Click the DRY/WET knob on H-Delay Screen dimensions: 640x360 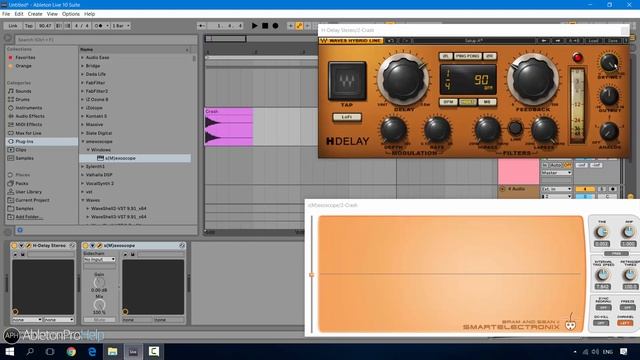(x=609, y=63)
